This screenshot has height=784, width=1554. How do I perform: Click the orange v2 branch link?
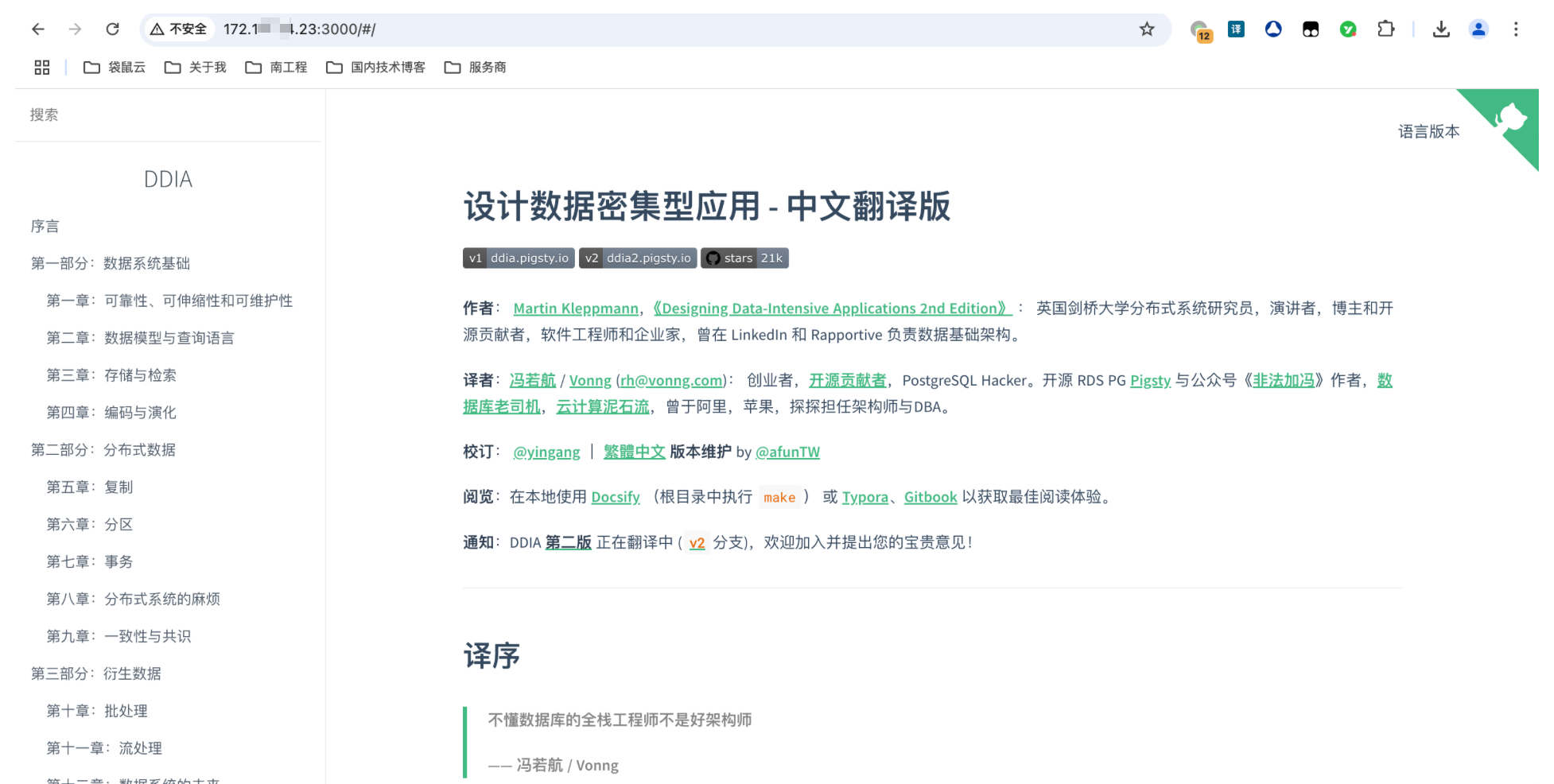pyautogui.click(x=697, y=542)
